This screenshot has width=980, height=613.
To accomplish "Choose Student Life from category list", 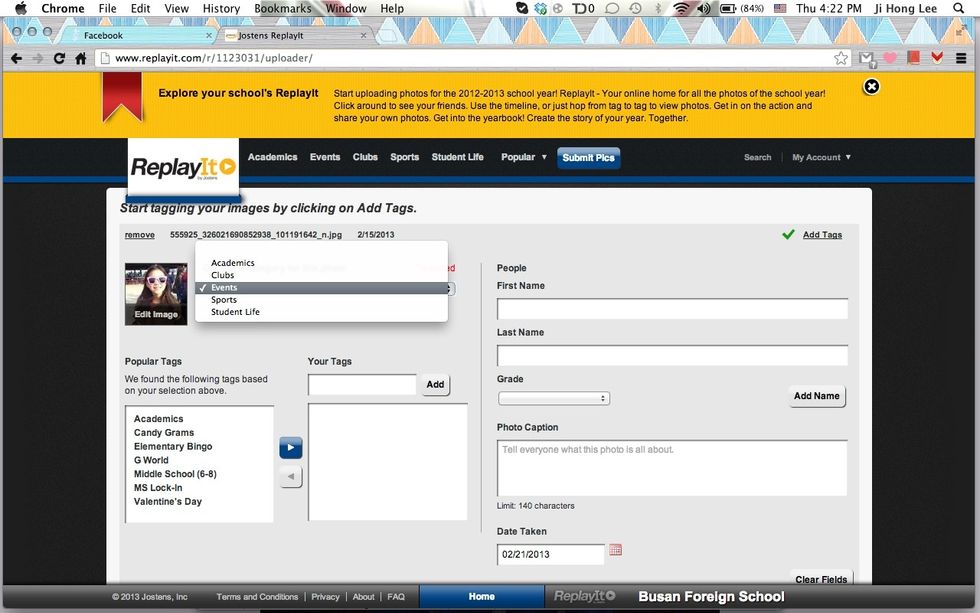I will pyautogui.click(x=235, y=312).
